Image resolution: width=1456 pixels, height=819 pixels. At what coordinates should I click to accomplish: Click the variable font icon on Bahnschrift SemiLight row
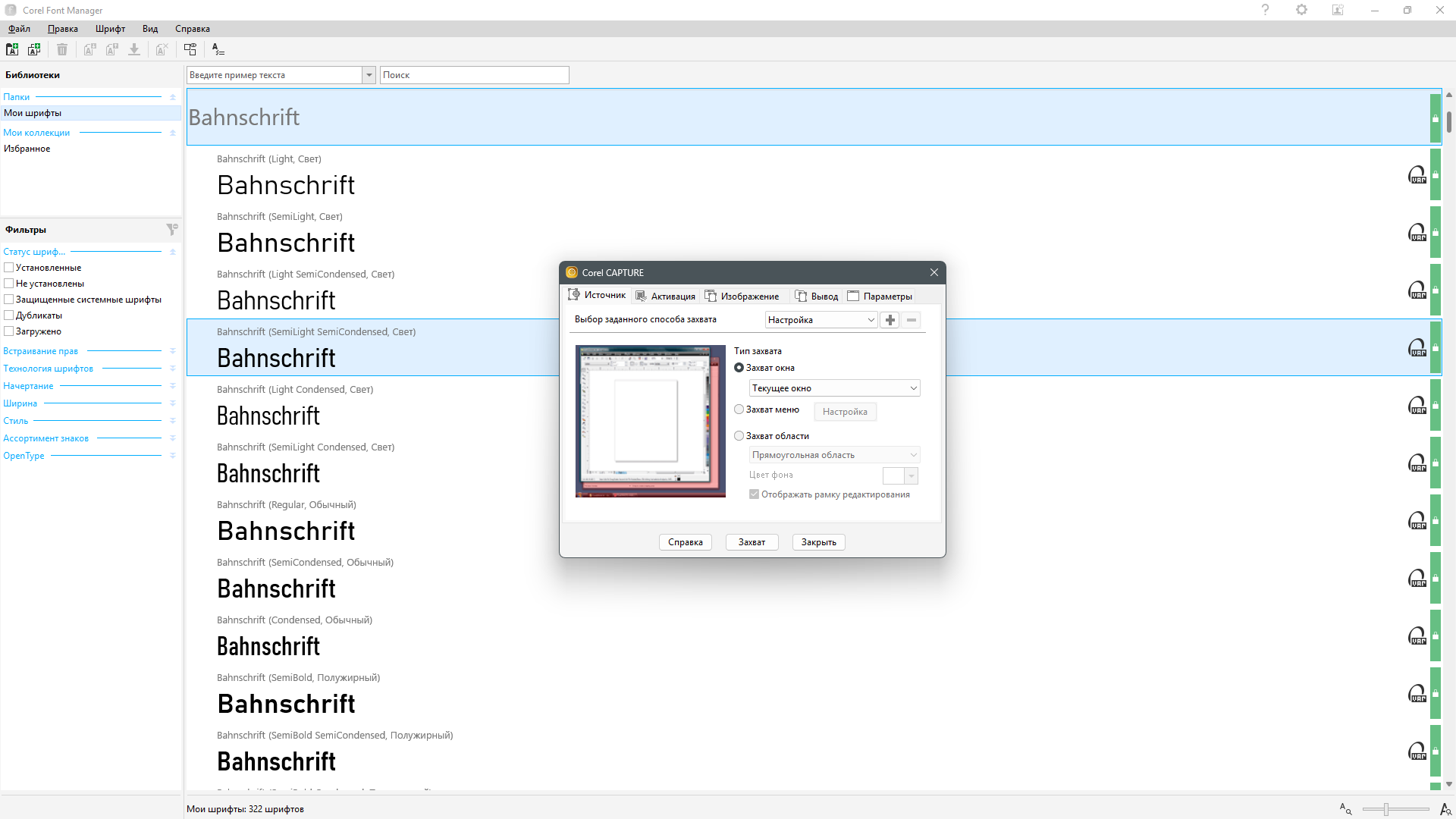tap(1417, 233)
